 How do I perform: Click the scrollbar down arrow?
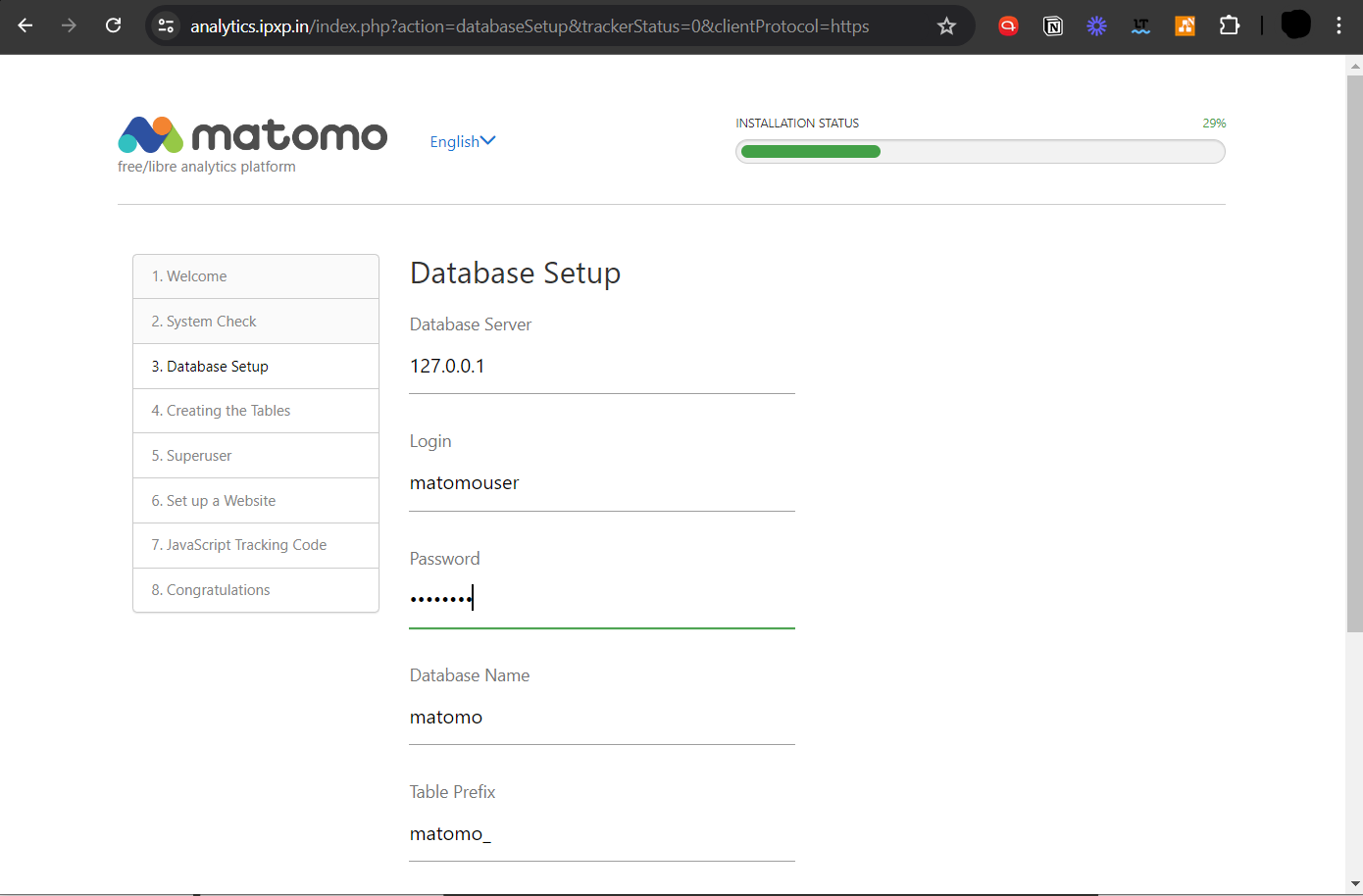[1354, 883]
